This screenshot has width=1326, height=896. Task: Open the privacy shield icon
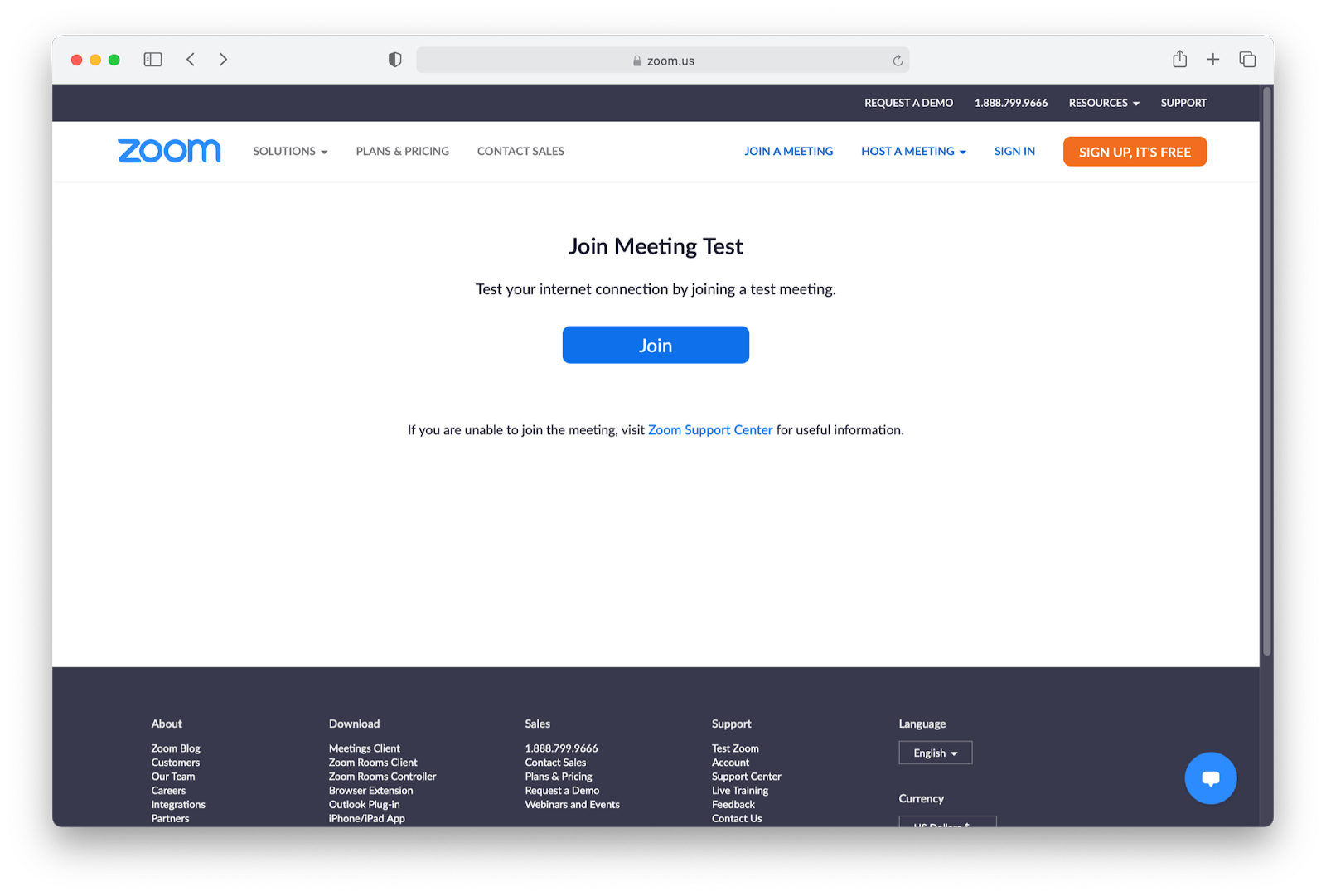click(394, 60)
